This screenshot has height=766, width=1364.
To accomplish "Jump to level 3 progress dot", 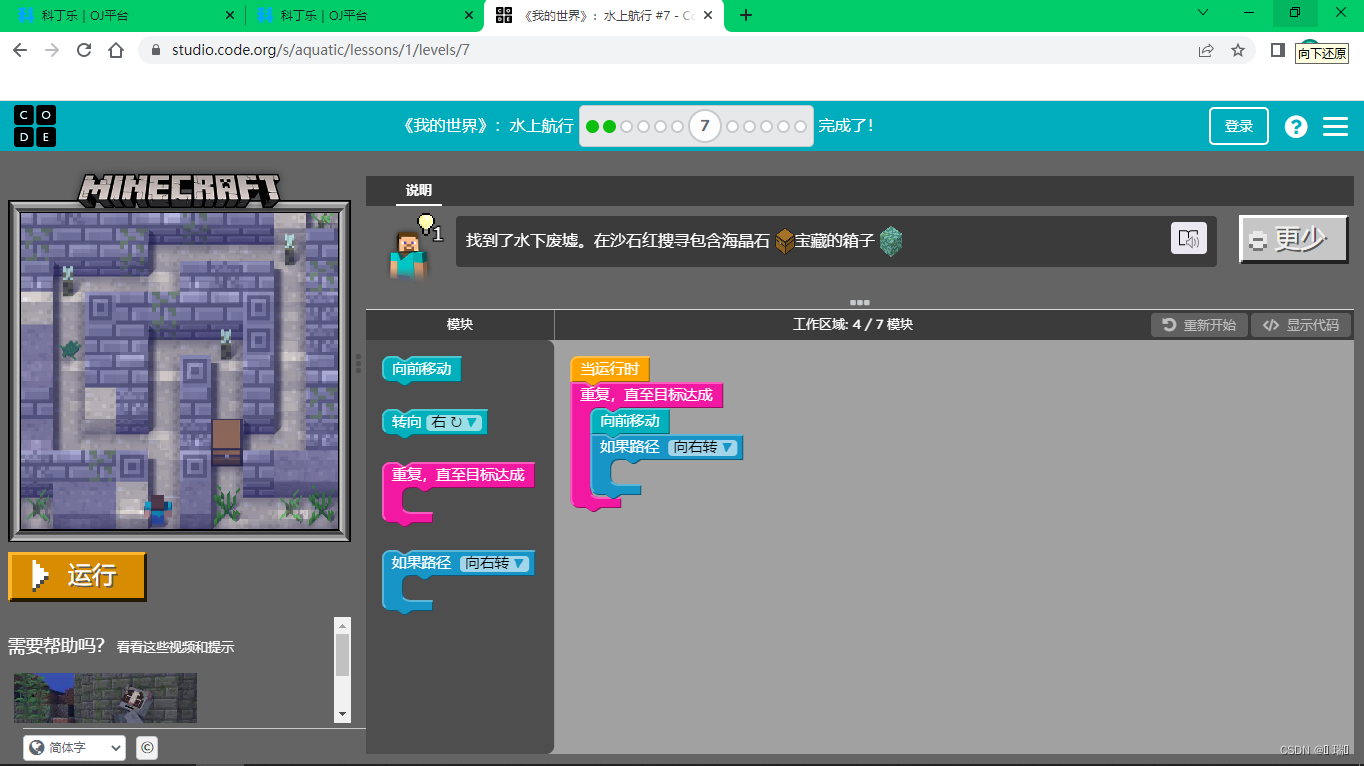I will point(626,126).
